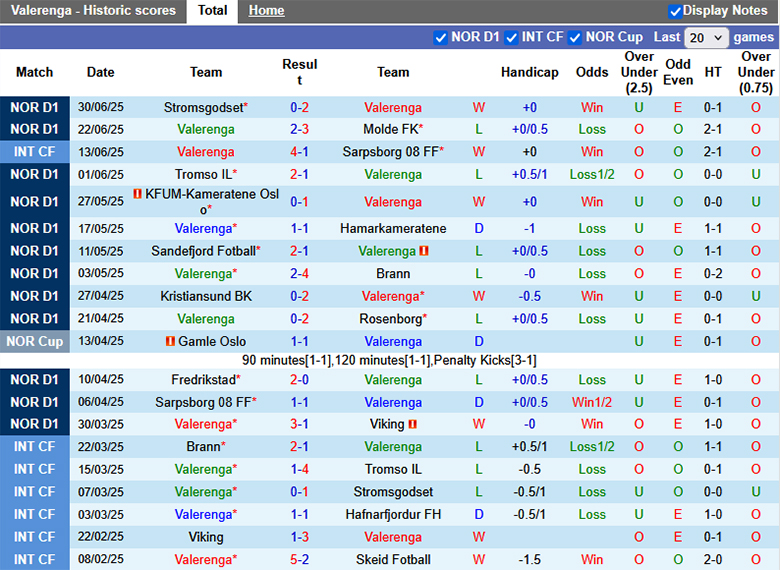Viewport: 780px width, 570px height.
Task: Open the Fredrikstad team link
Action: click(205, 380)
